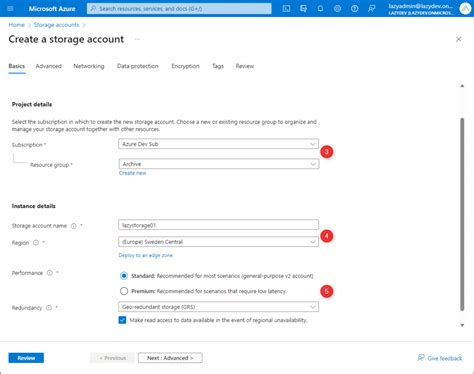Viewport: 474px width, 374px height.
Task: Switch to the Basics tab
Action: [x=17, y=66]
